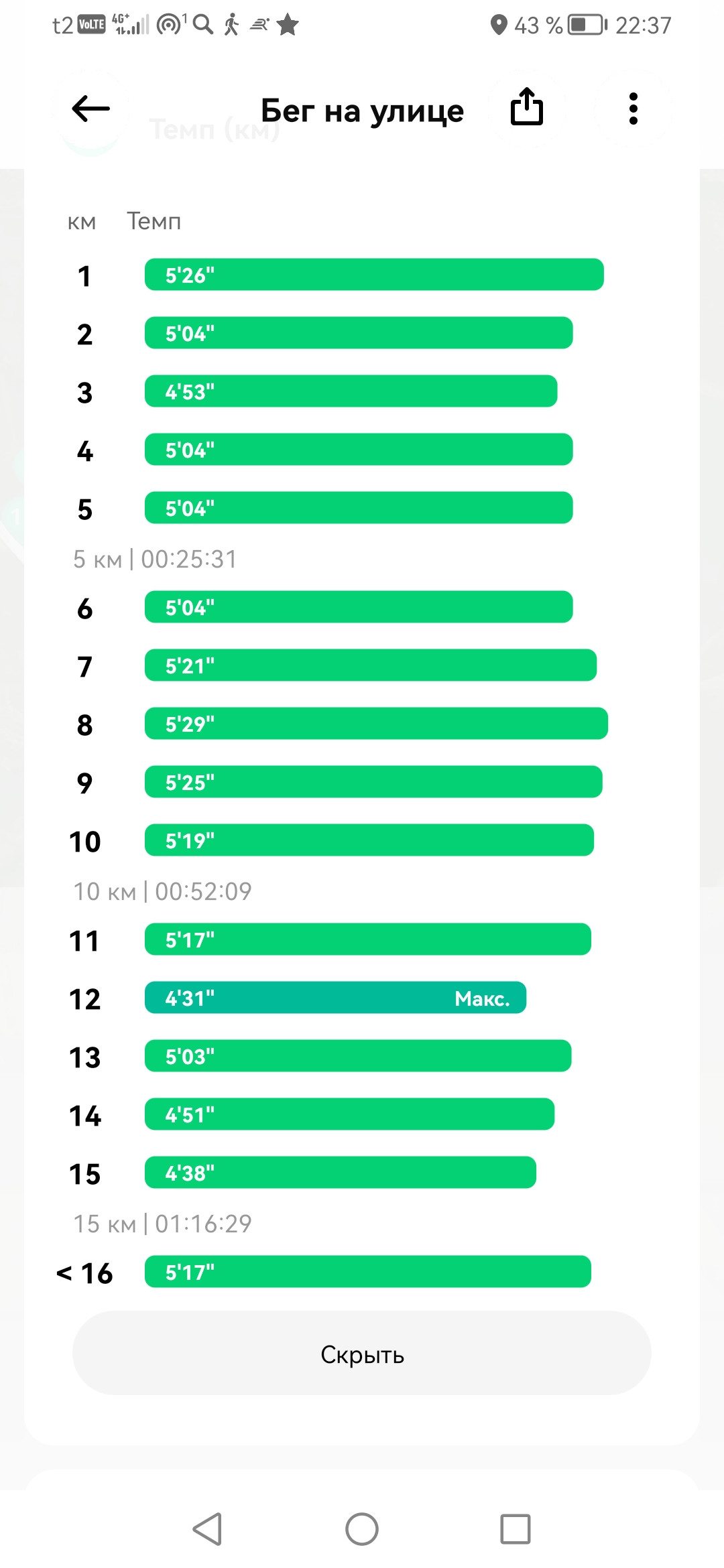Collapse pace list with Скрыть button

click(x=362, y=1354)
